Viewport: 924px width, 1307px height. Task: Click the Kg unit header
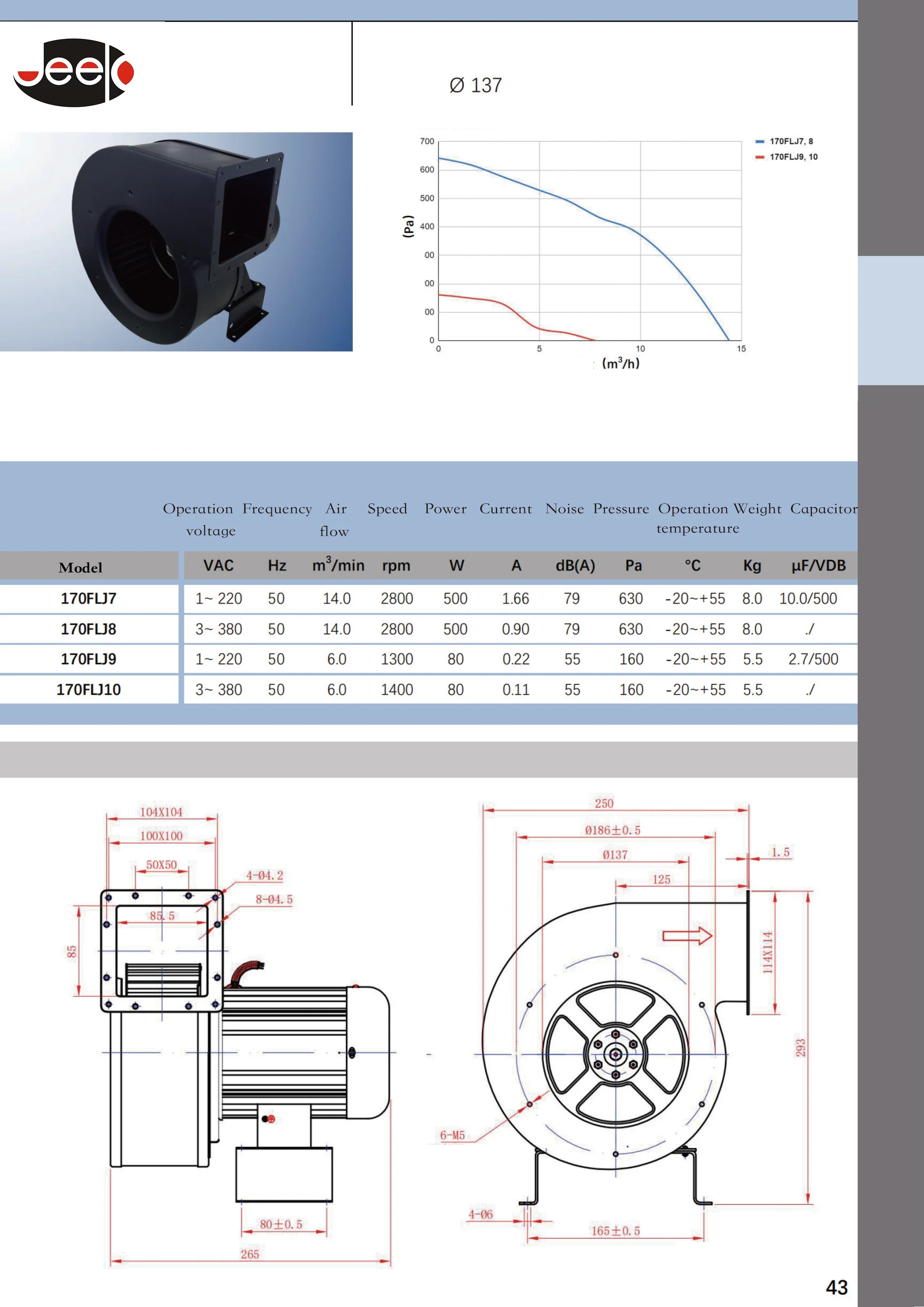tap(752, 566)
